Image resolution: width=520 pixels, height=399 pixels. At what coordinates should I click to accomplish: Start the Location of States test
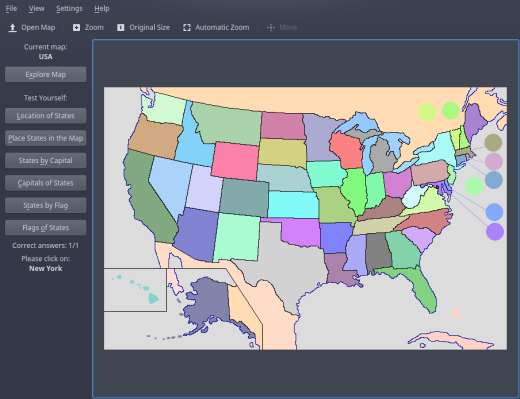46,116
